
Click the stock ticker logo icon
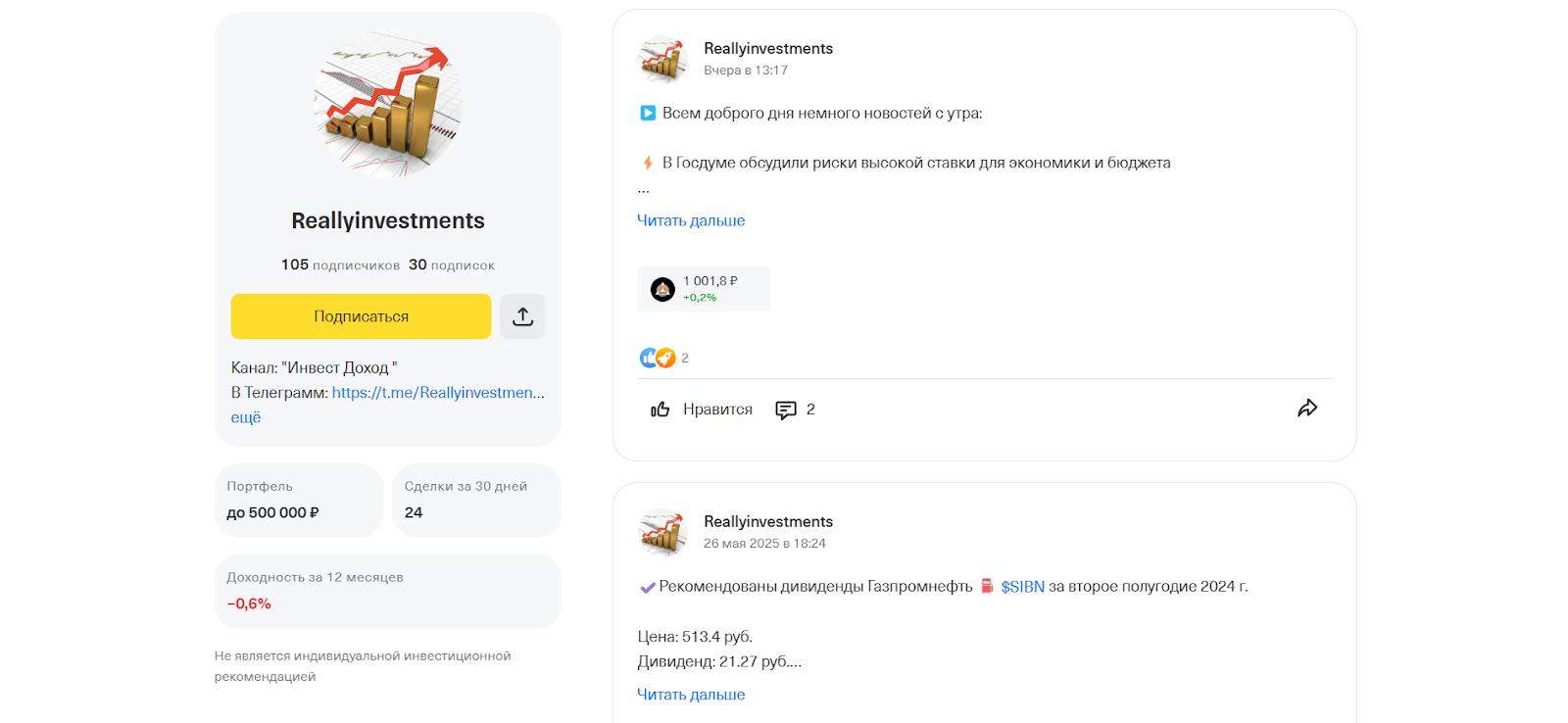point(663,289)
